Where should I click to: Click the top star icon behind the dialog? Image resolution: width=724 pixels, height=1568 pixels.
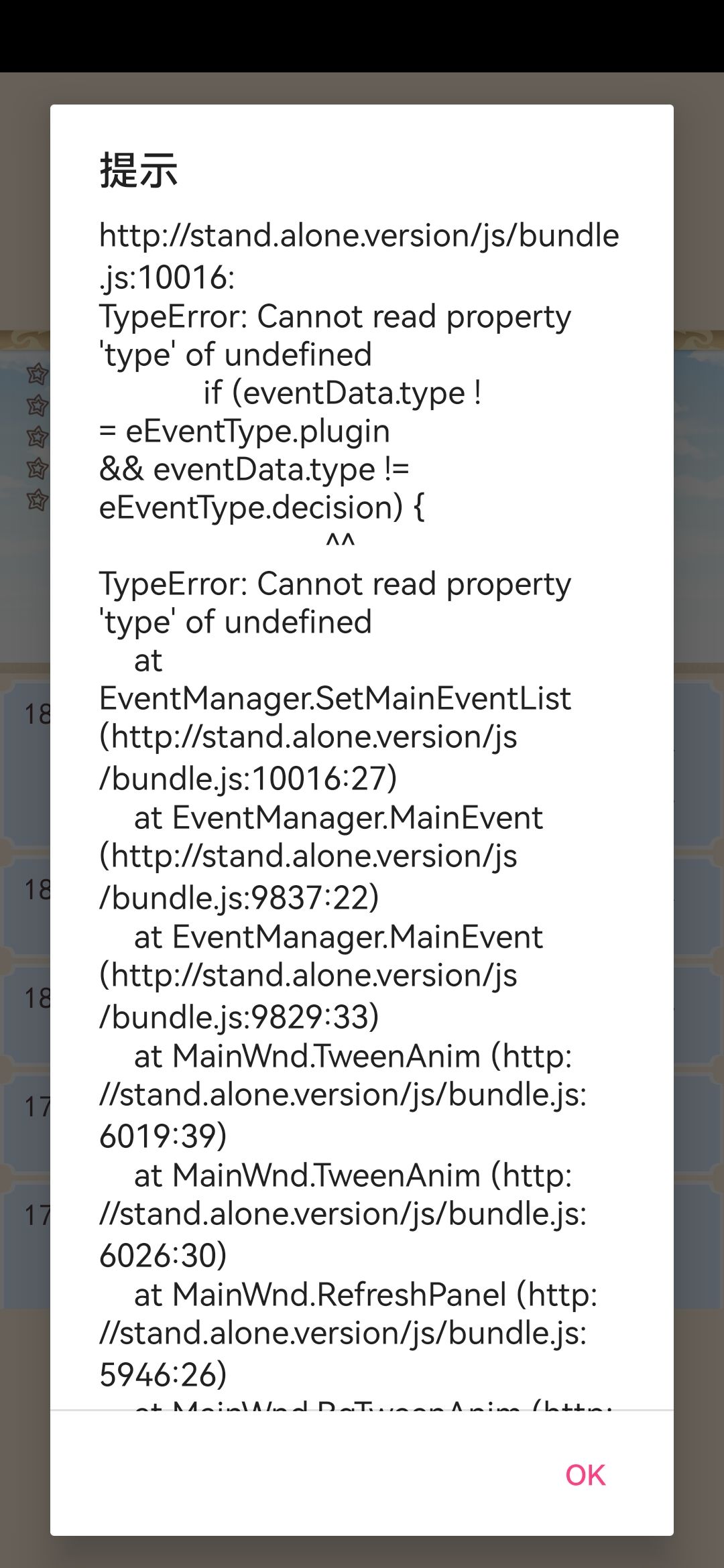point(37,374)
